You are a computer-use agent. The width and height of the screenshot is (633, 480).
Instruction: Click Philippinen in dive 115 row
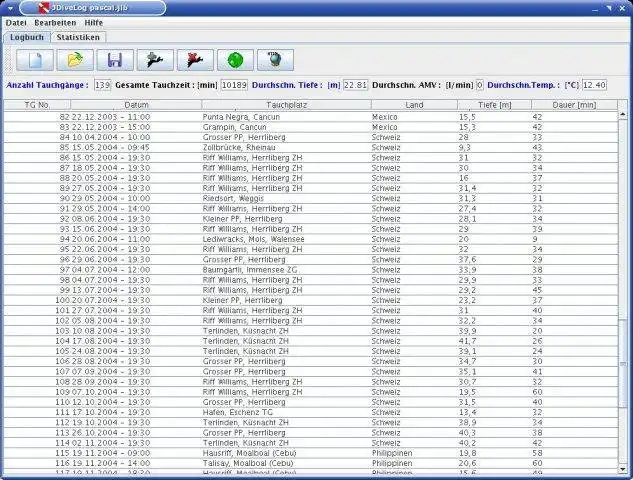coord(392,453)
